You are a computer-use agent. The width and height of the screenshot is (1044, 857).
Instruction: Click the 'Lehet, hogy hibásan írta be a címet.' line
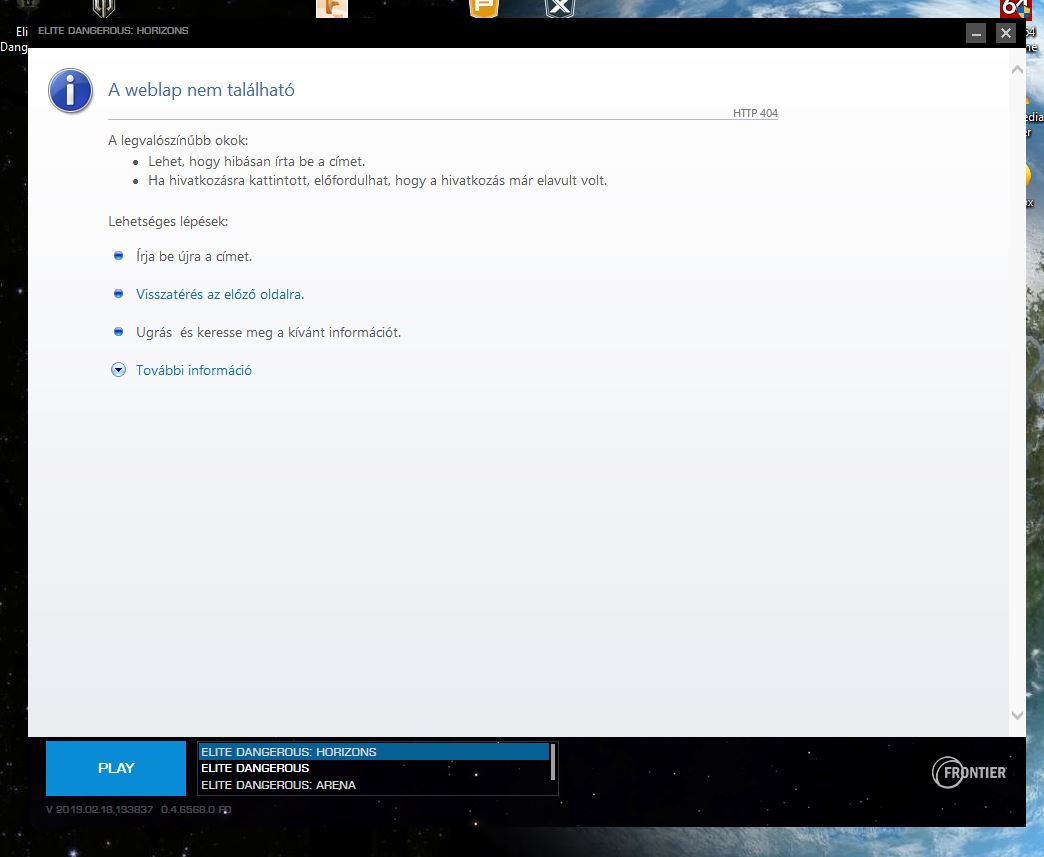pyautogui.click(x=256, y=161)
